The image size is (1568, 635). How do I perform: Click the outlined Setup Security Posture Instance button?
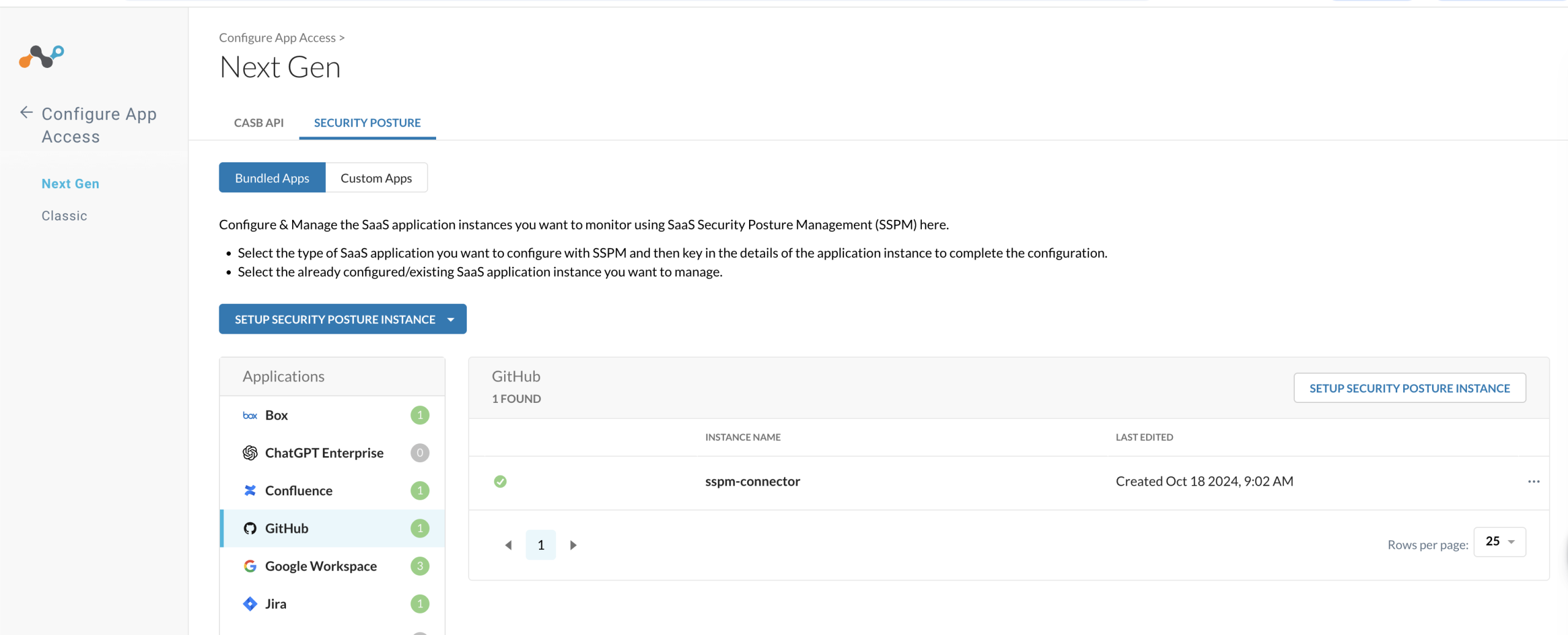(x=1409, y=388)
